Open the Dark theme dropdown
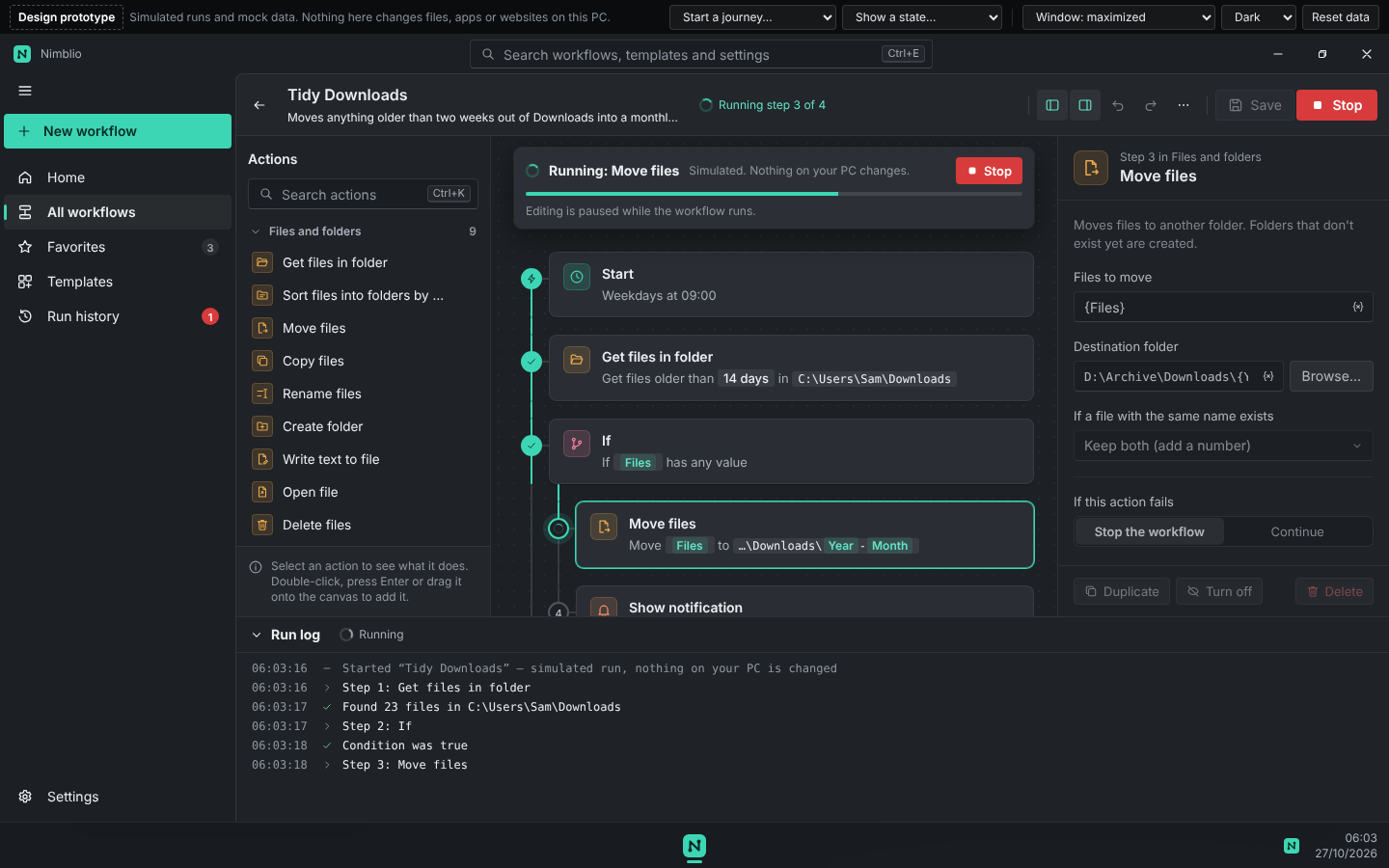This screenshot has height=868, width=1389. [x=1258, y=17]
